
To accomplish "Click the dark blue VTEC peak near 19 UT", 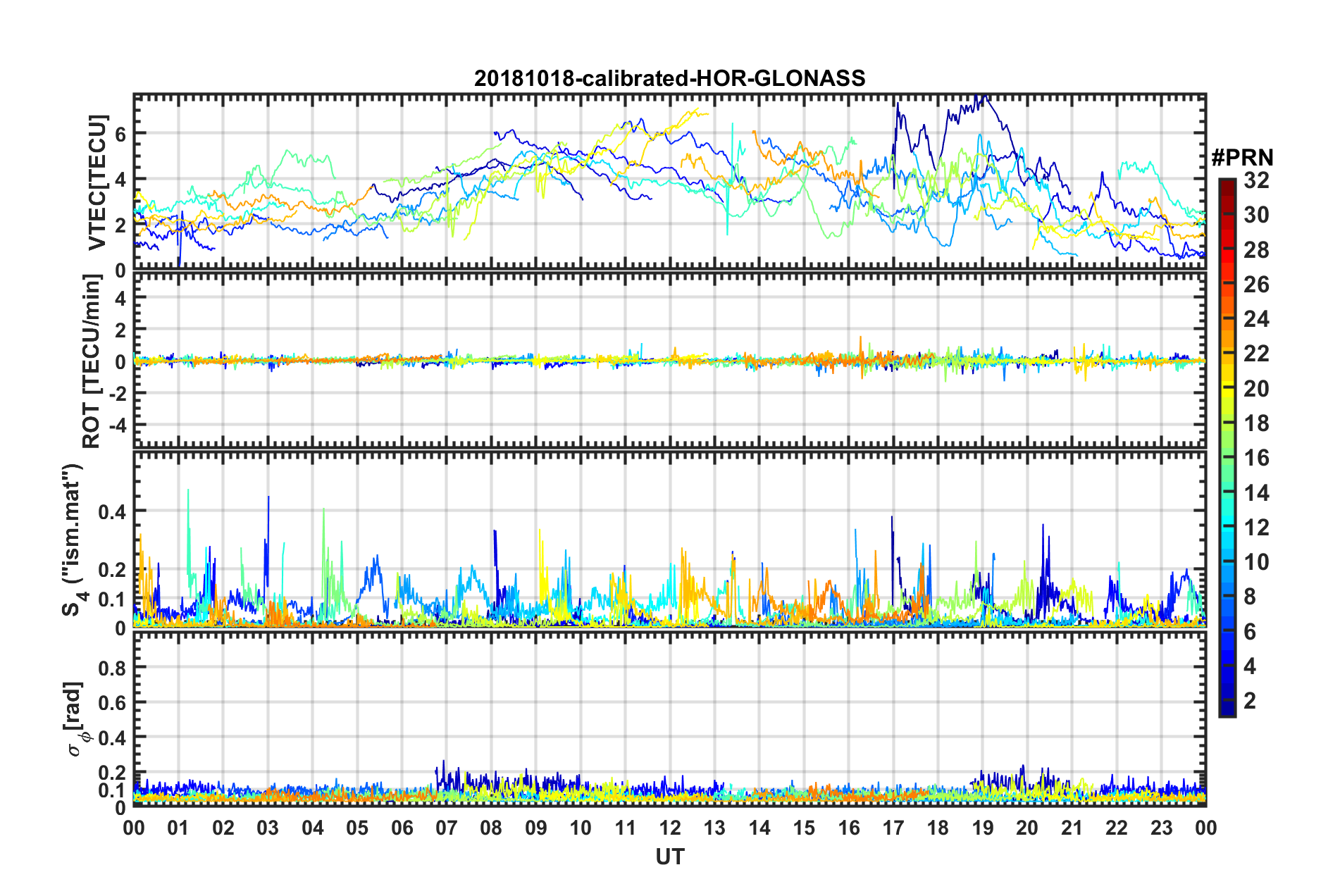I will pos(981,101).
